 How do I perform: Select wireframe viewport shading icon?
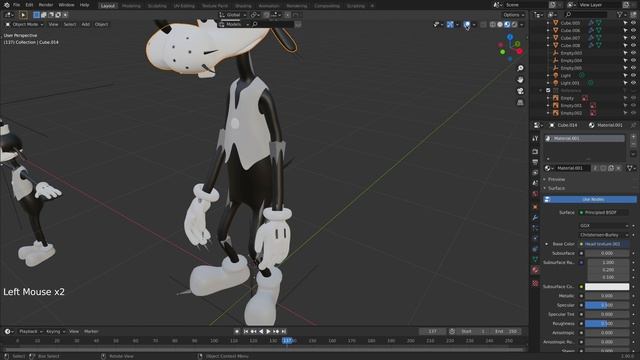(x=493, y=24)
